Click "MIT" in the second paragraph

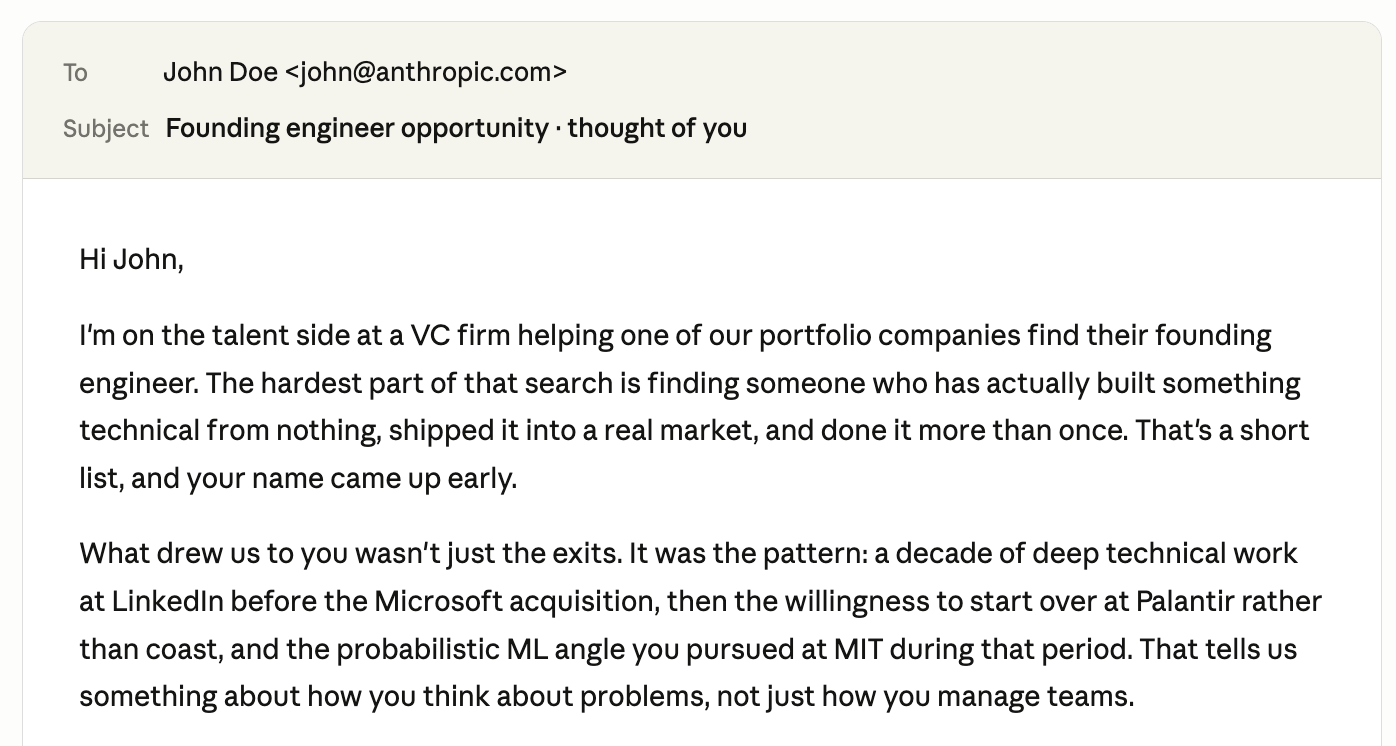pos(857,650)
